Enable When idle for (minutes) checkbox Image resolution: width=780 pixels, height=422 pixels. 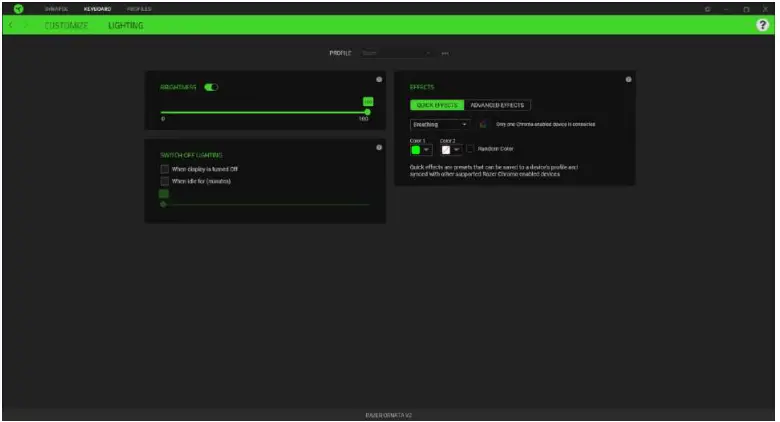tap(165, 181)
